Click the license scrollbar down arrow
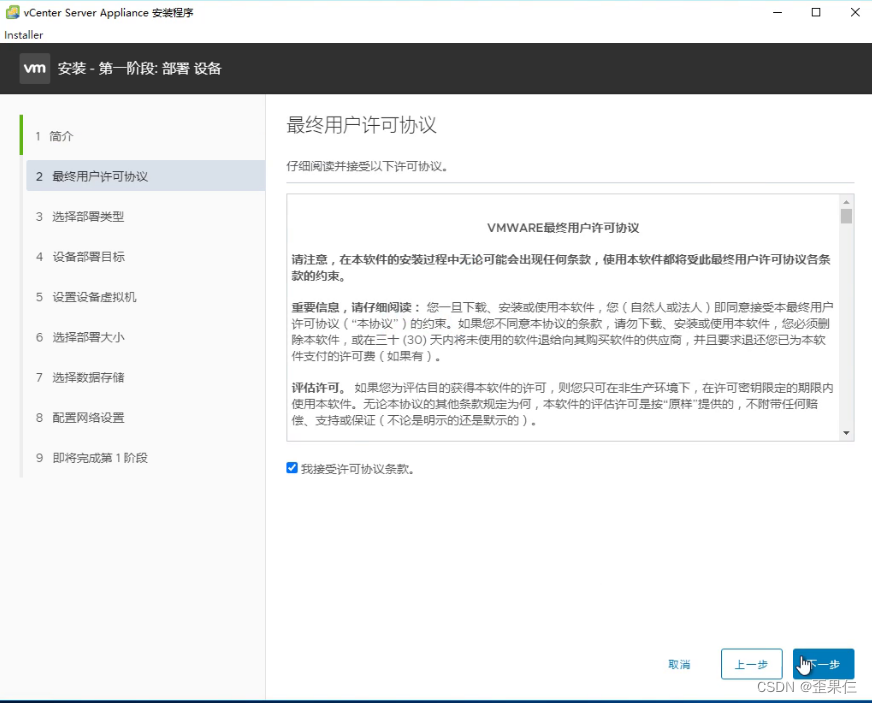872x703 pixels. (x=846, y=433)
